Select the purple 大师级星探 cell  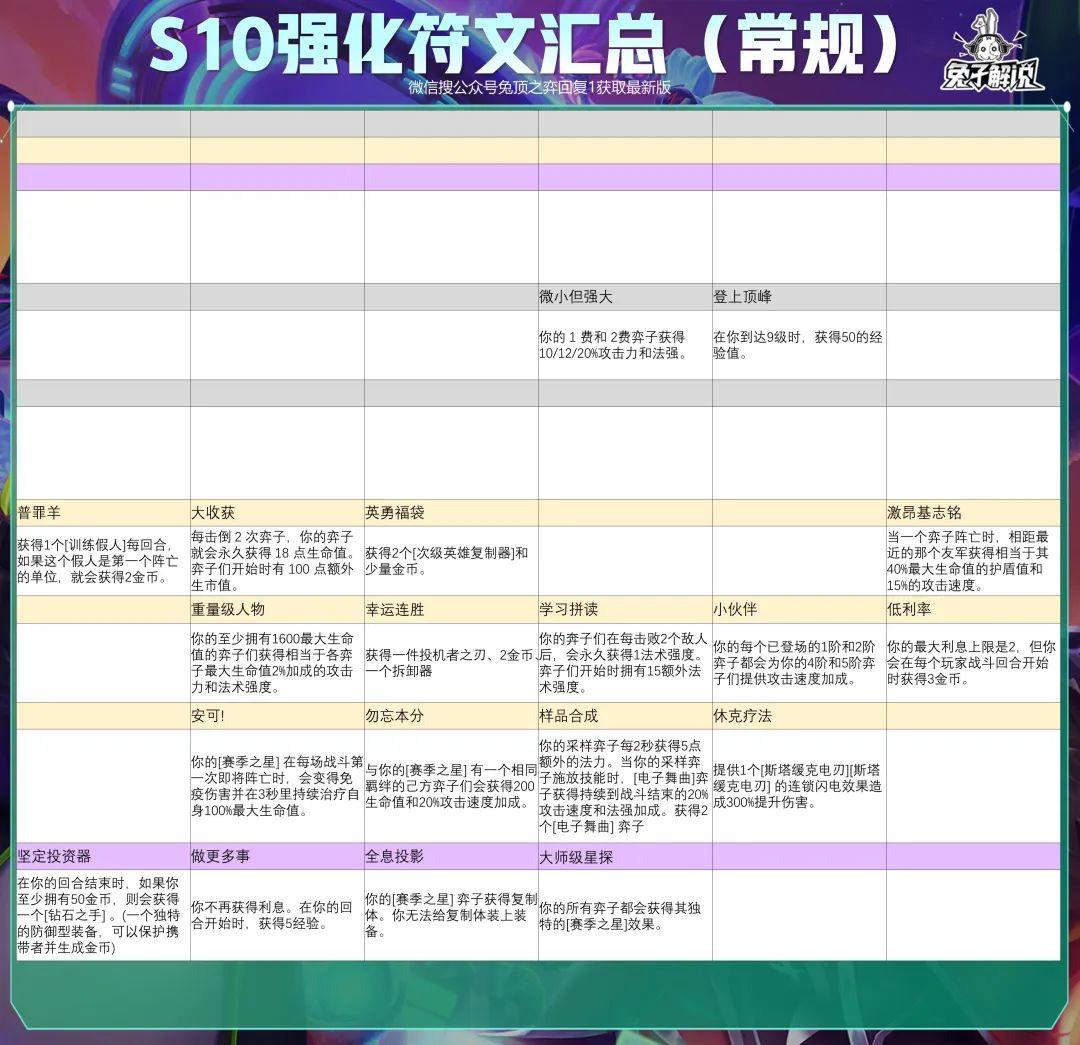tap(625, 856)
